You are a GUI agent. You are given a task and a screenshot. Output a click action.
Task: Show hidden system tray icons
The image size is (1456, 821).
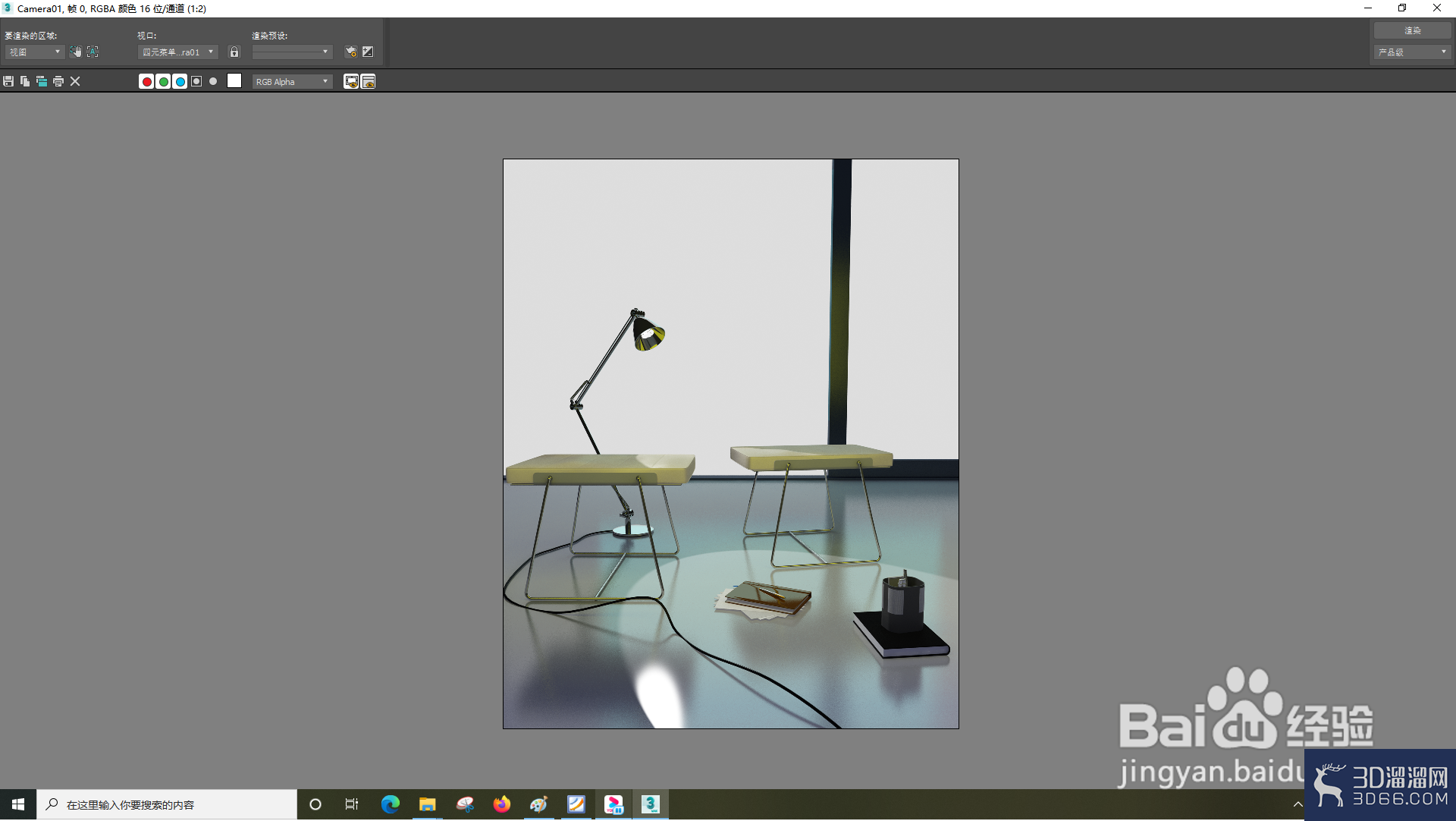1298,805
